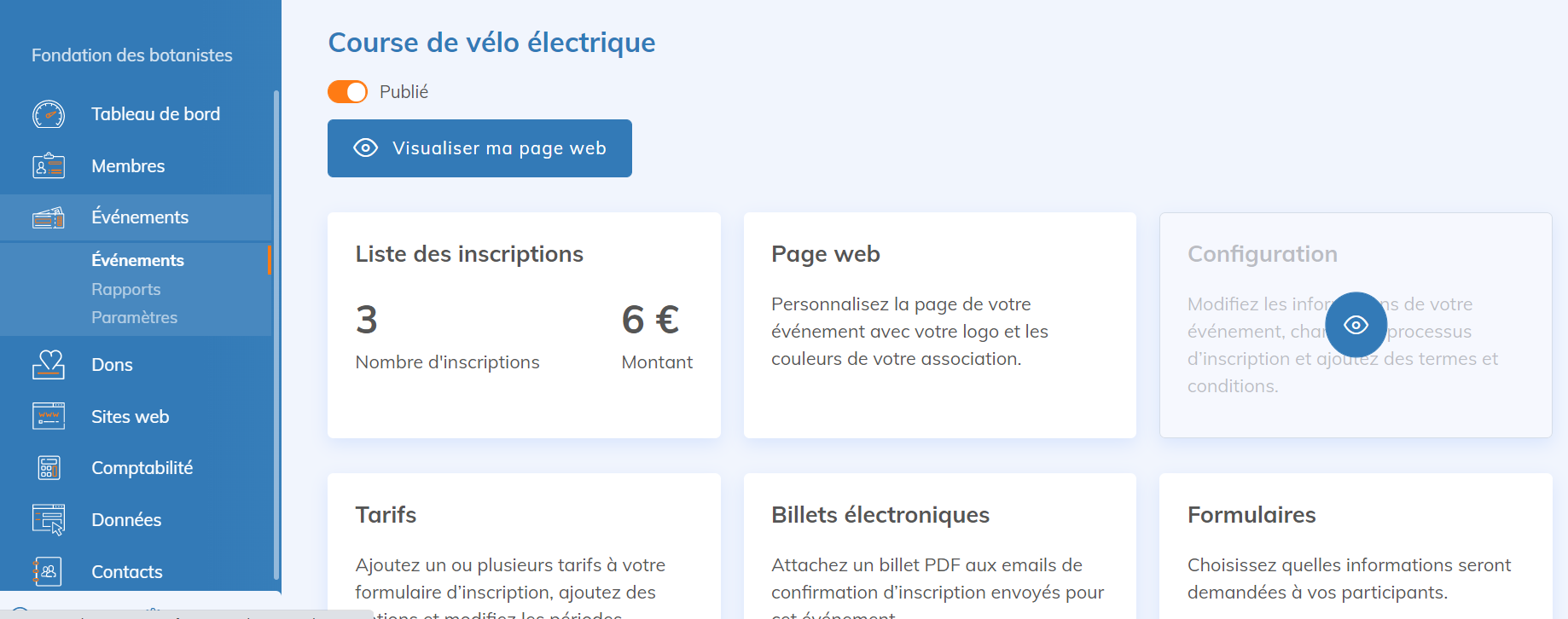Click the round eye button on Configuration
Viewport: 1568px width, 619px height.
click(x=1356, y=325)
